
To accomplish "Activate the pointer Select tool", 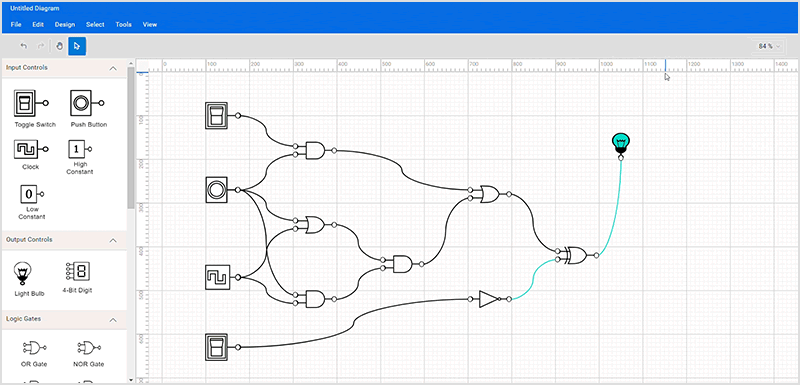I will (x=77, y=46).
